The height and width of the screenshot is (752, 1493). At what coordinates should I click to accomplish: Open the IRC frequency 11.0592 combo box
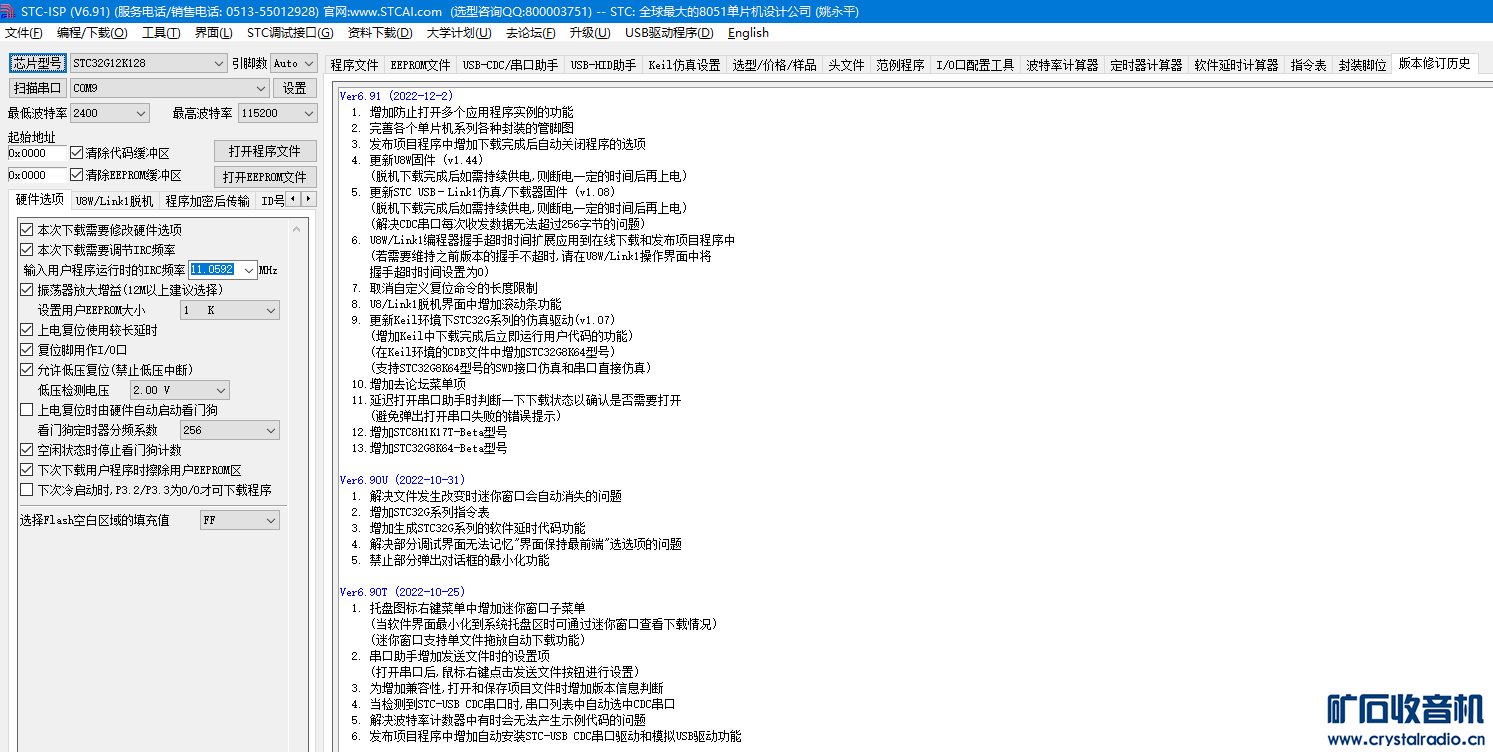[222, 270]
